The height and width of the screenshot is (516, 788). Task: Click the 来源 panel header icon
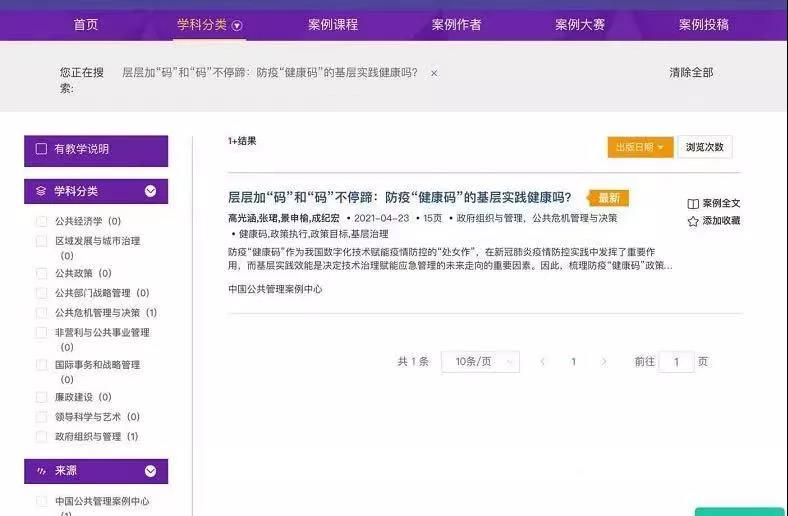(41, 471)
